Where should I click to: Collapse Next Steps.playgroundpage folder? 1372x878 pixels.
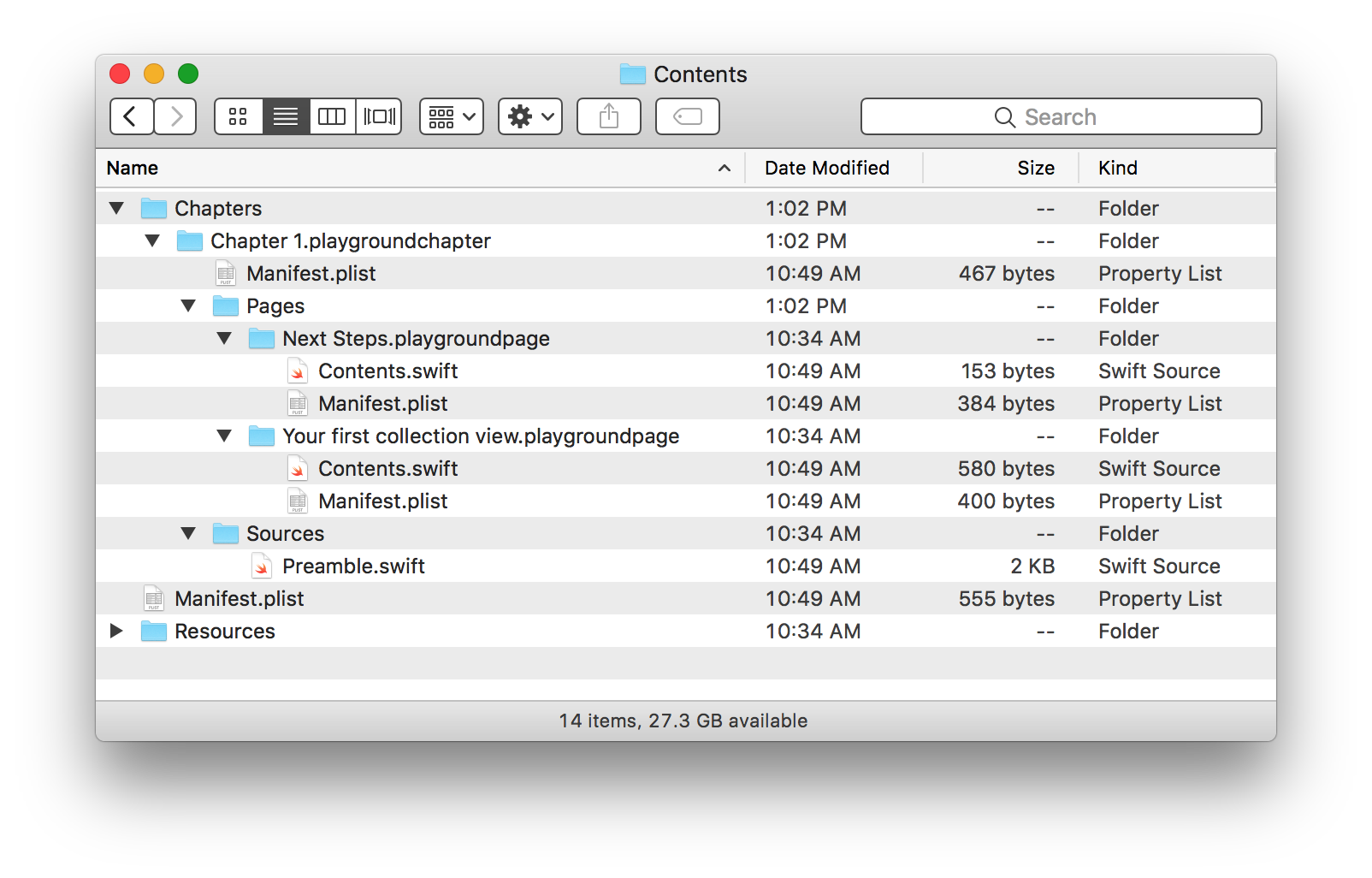pyautogui.click(x=225, y=338)
